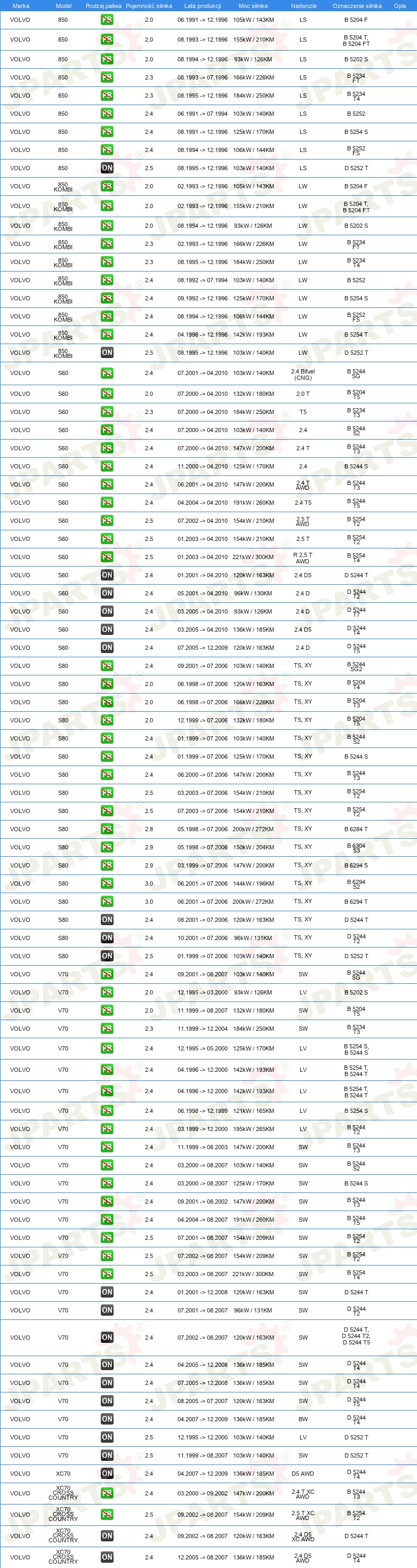Click the 'BW' body cell in V70 row
The width and height of the screenshot is (417, 1568).
(303, 1419)
